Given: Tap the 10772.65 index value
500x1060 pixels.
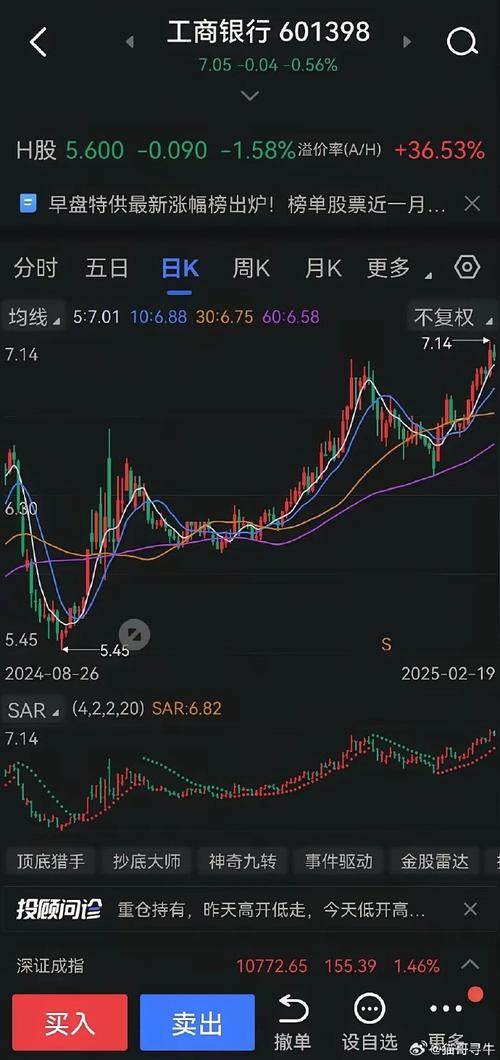Looking at the screenshot, I should tap(272, 965).
